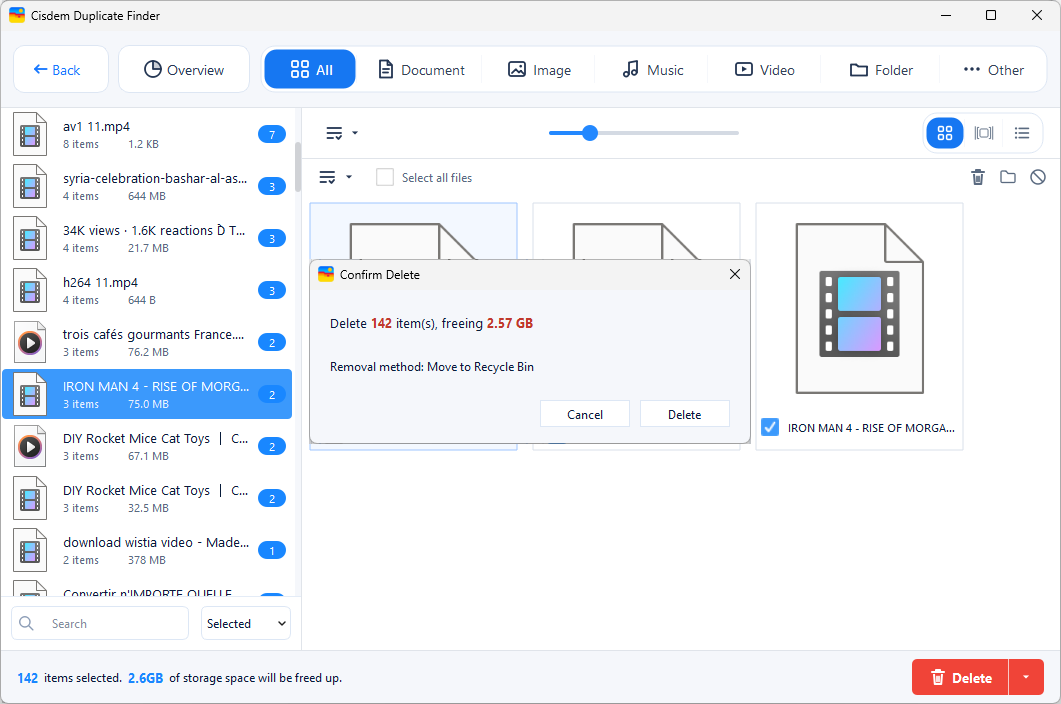Open the Overview pie chart page
Image resolution: width=1061 pixels, height=704 pixels.
click(x=184, y=70)
